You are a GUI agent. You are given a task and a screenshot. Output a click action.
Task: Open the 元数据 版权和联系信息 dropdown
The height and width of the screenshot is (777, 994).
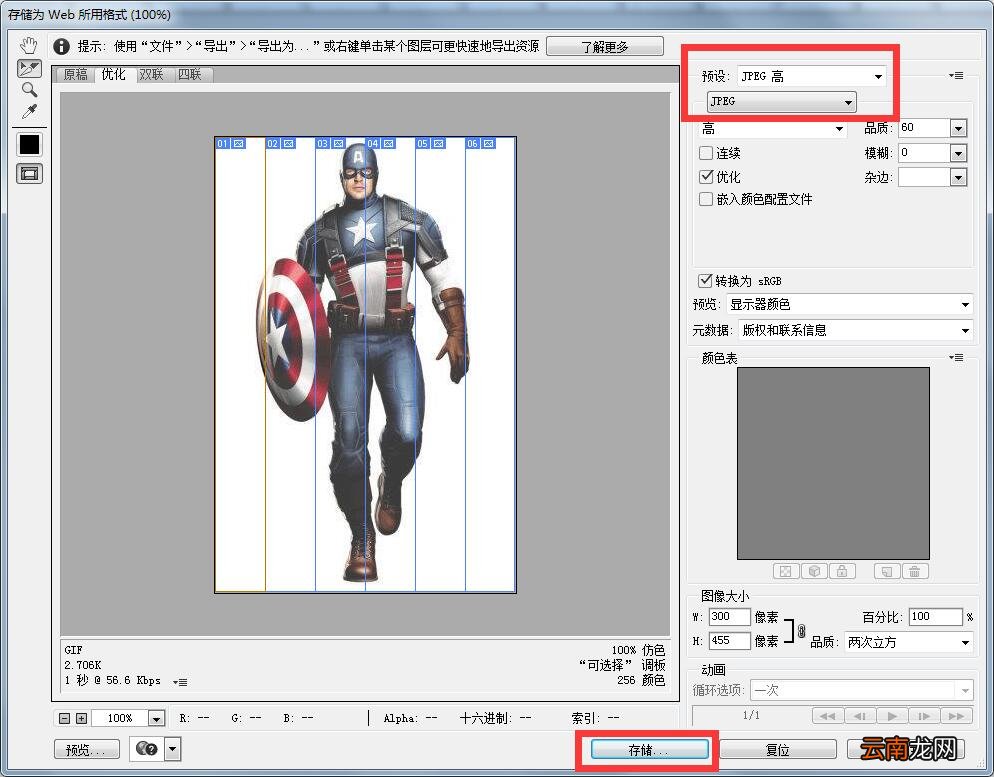tap(855, 330)
